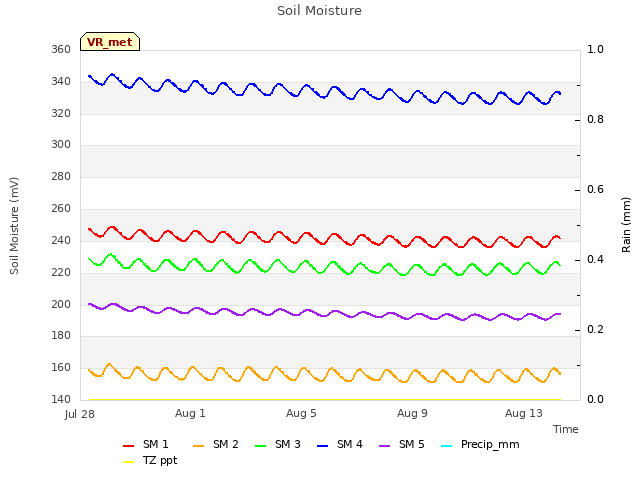640x480 pixels.
Task: Click the 200 y-axis tick label
Action: coord(61,304)
